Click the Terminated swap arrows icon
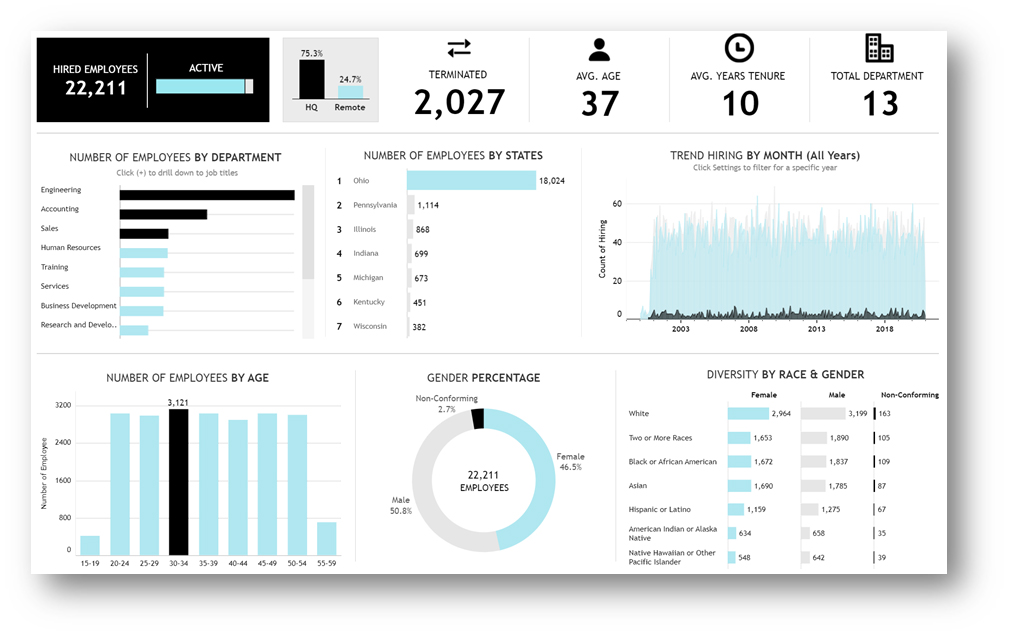 pos(458,48)
